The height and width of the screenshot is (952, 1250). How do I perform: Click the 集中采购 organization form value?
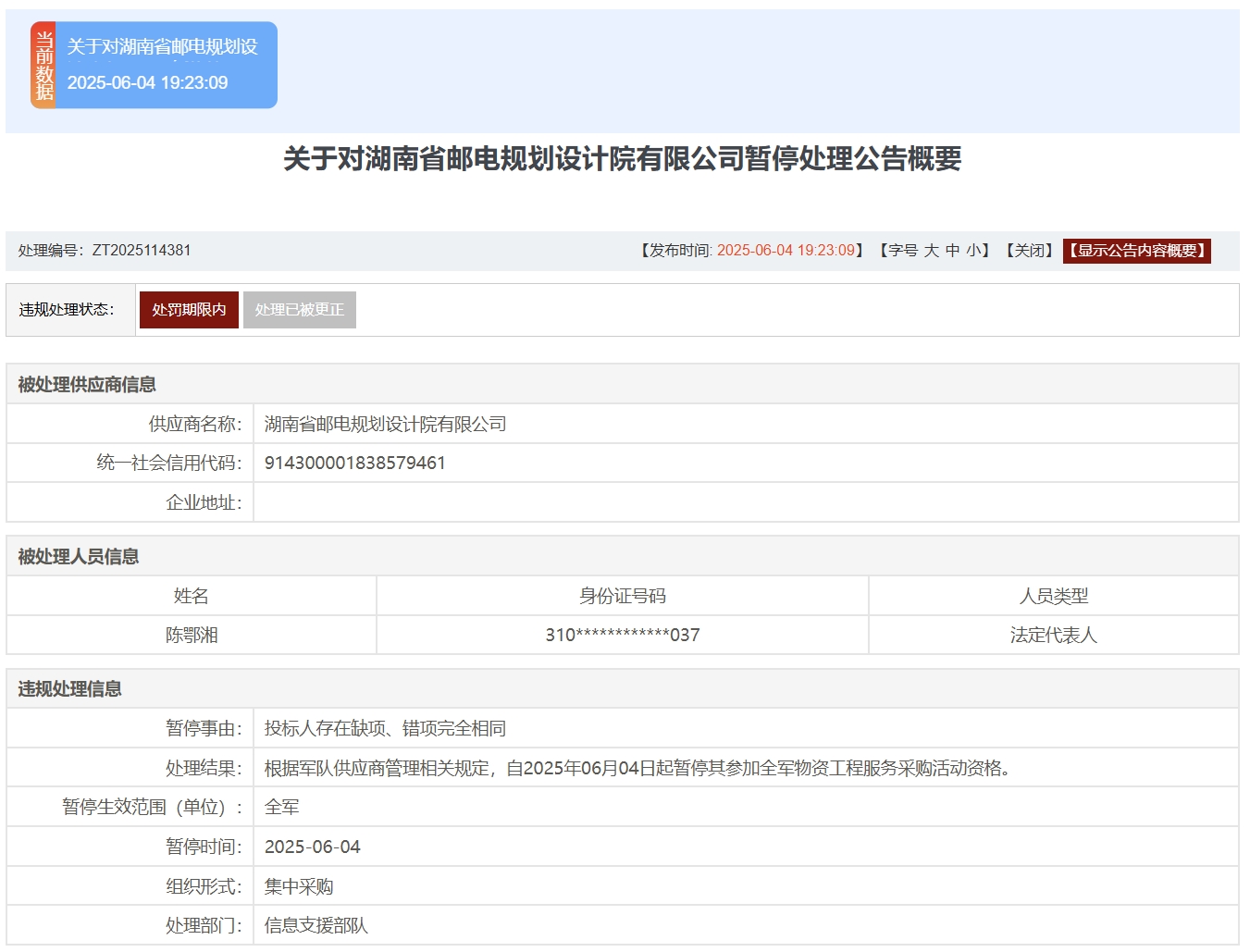coord(299,887)
